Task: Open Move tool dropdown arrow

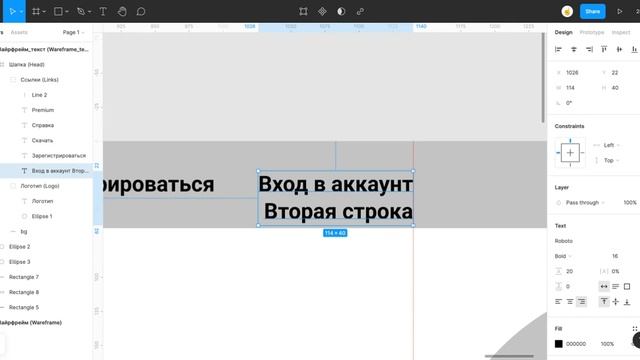Action: pyautogui.click(x=21, y=12)
